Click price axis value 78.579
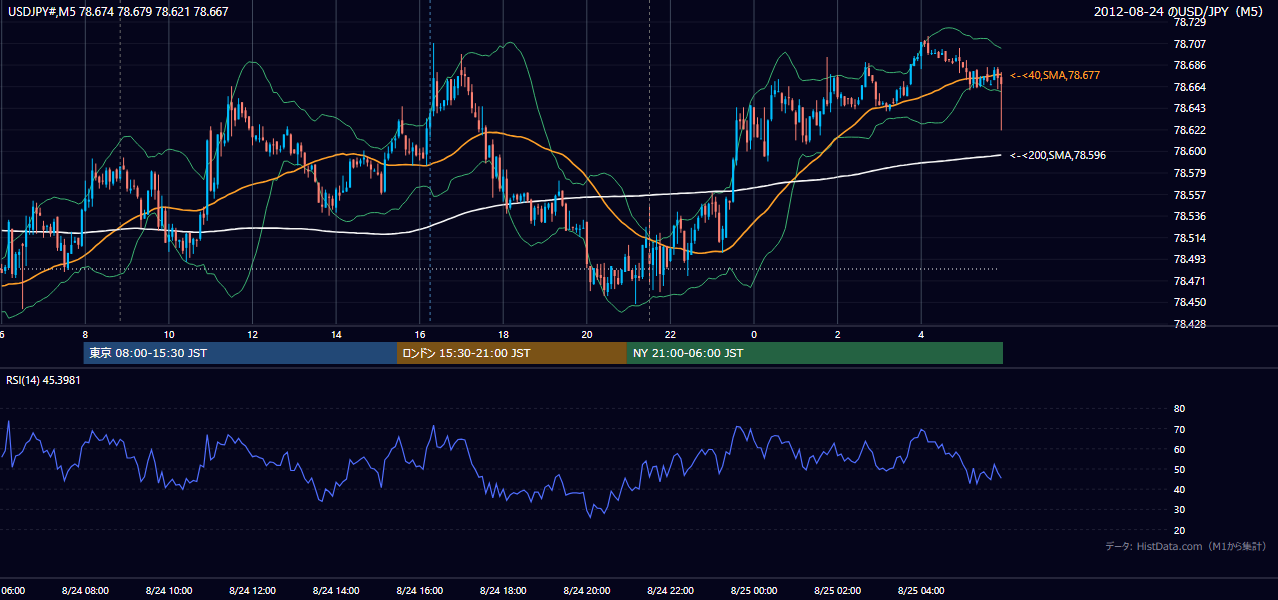This screenshot has height=600, width=1278. click(1189, 173)
